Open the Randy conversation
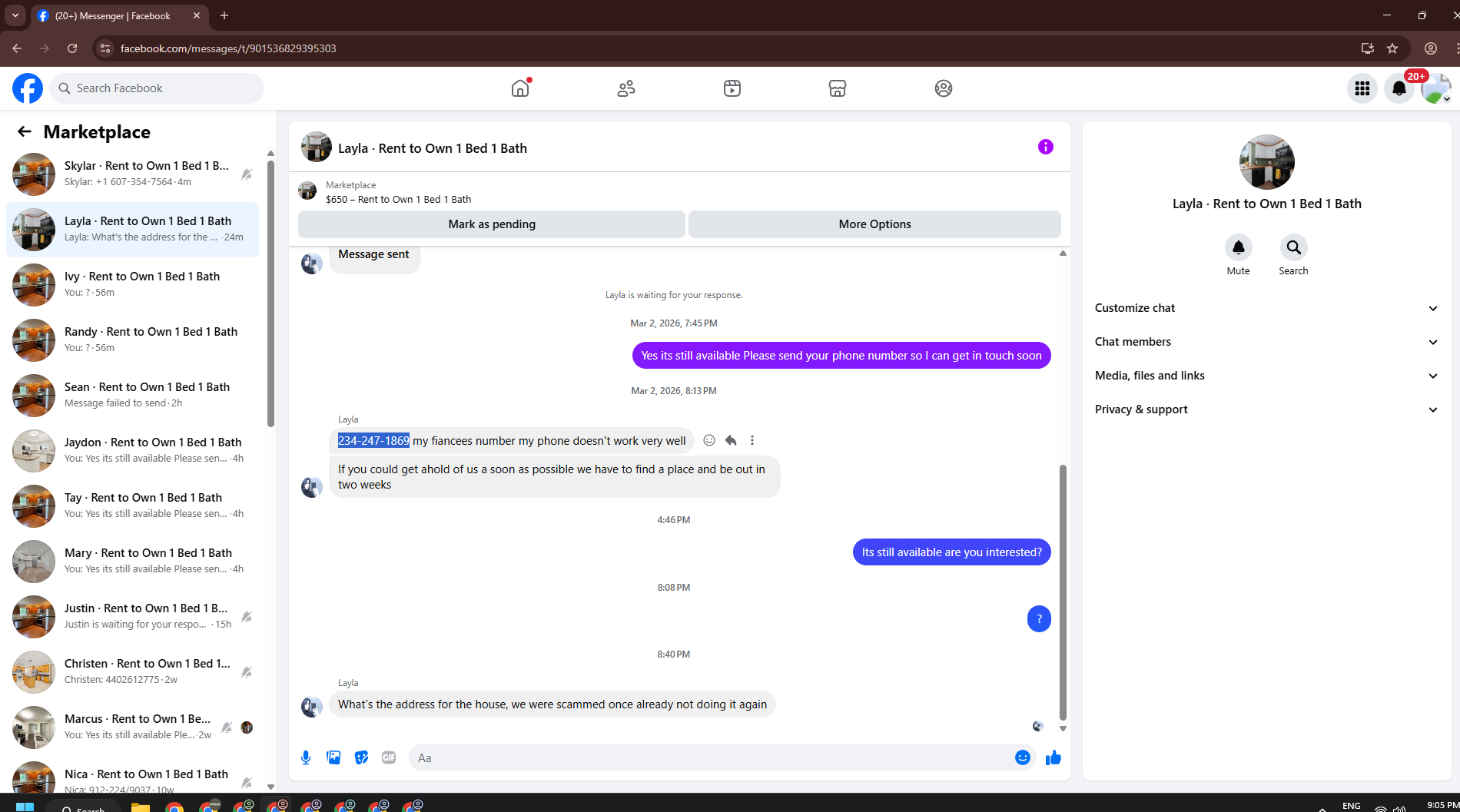Screen dimensions: 1460x812 tap(132, 340)
